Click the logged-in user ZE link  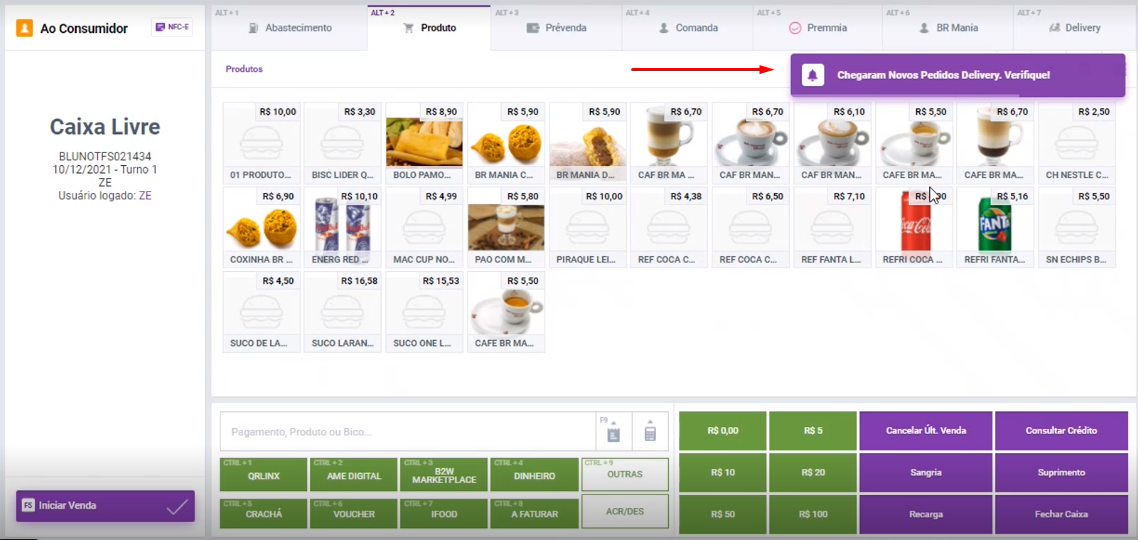pos(145,195)
